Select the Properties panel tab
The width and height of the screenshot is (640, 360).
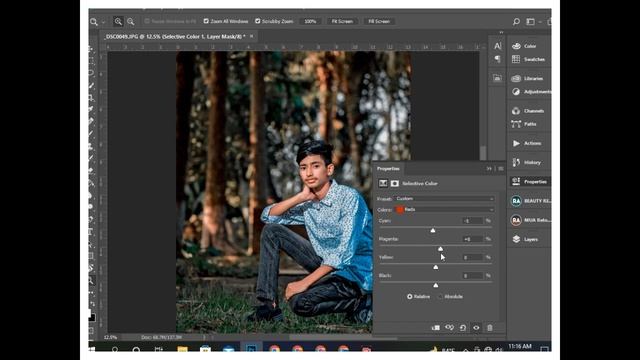click(388, 169)
